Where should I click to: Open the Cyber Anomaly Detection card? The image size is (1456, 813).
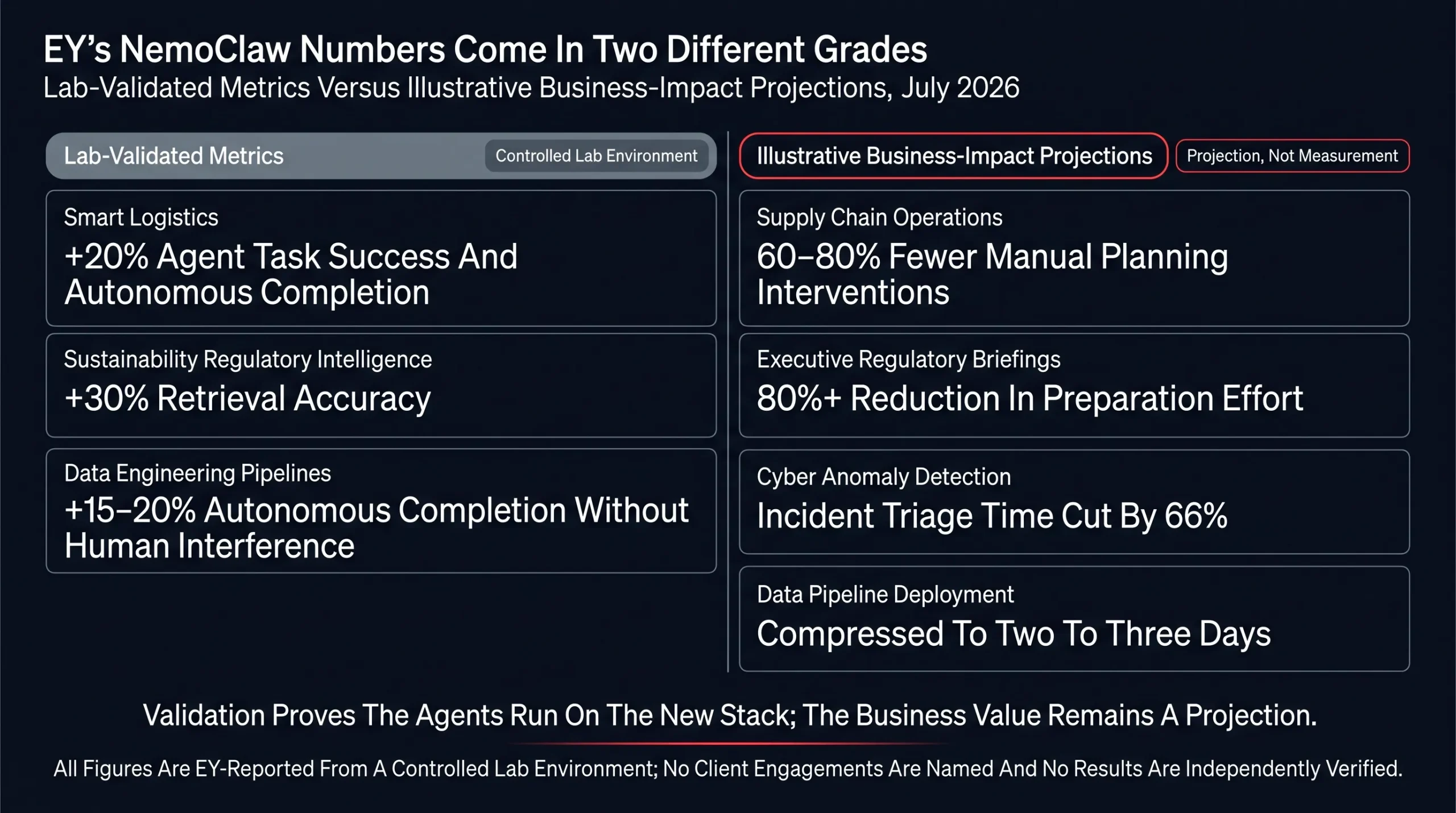pos(1074,502)
